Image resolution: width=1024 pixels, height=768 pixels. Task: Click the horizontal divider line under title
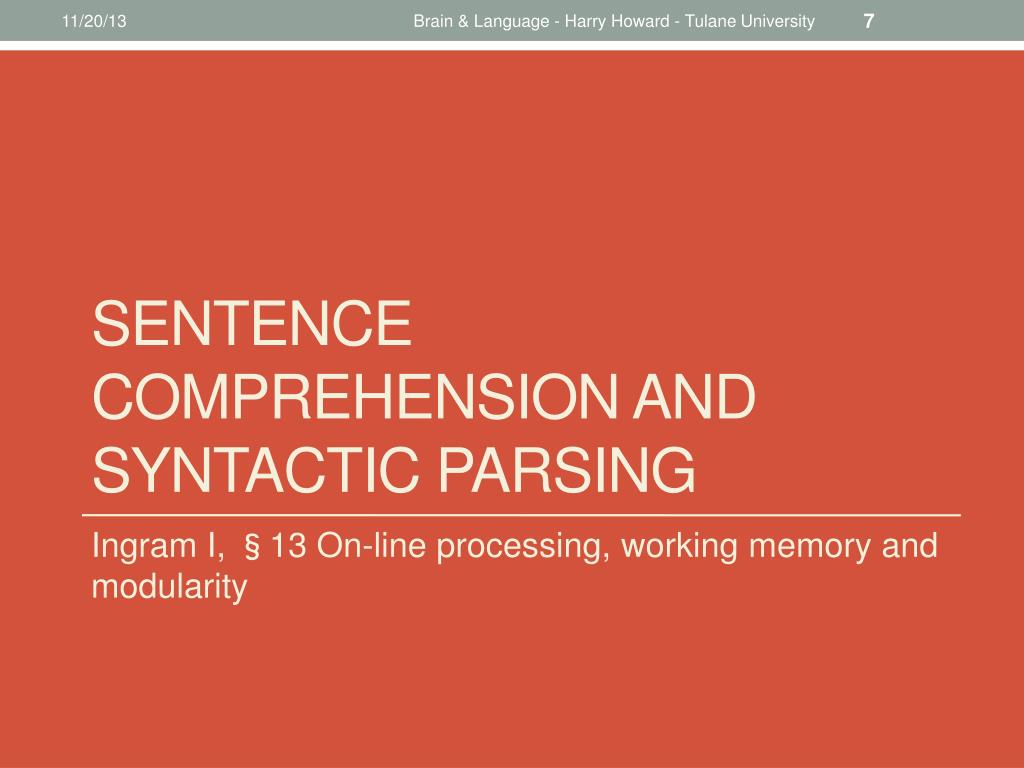point(521,515)
